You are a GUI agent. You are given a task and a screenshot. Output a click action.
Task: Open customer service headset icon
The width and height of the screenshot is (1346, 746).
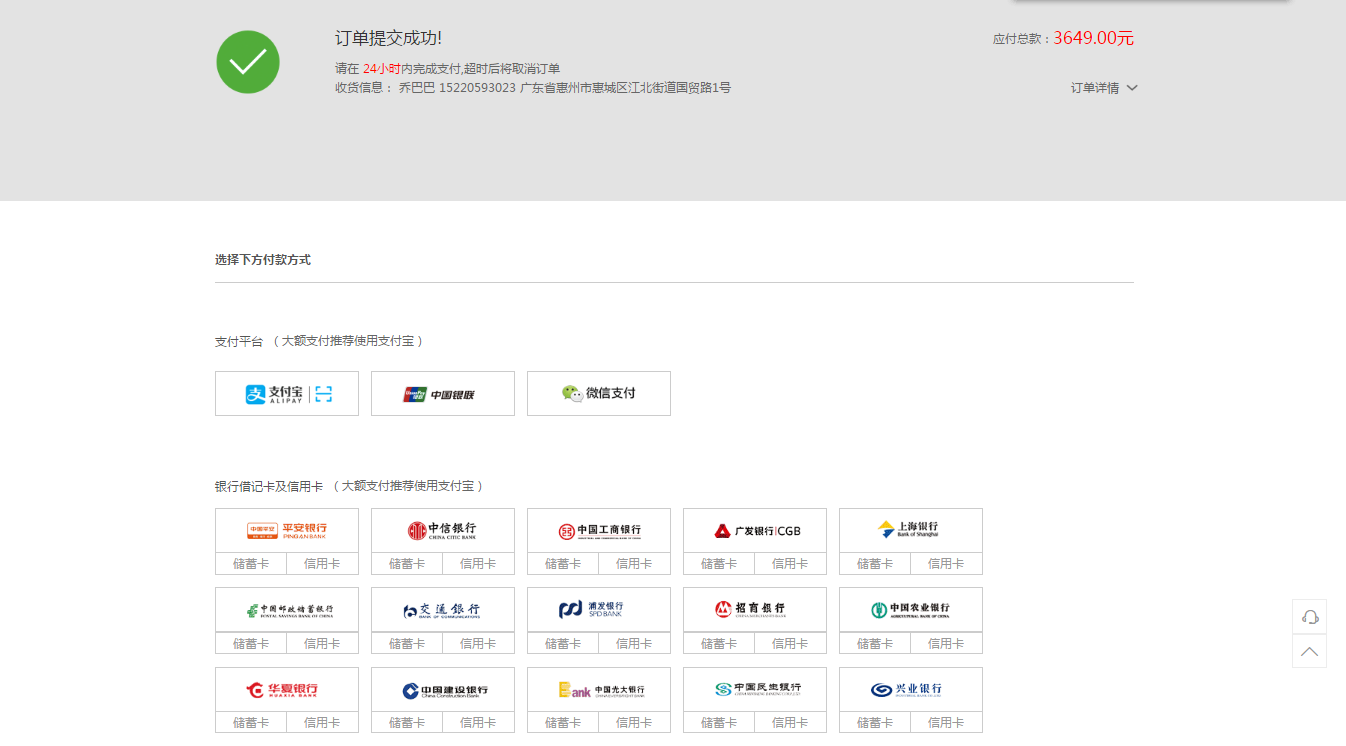[1309, 617]
